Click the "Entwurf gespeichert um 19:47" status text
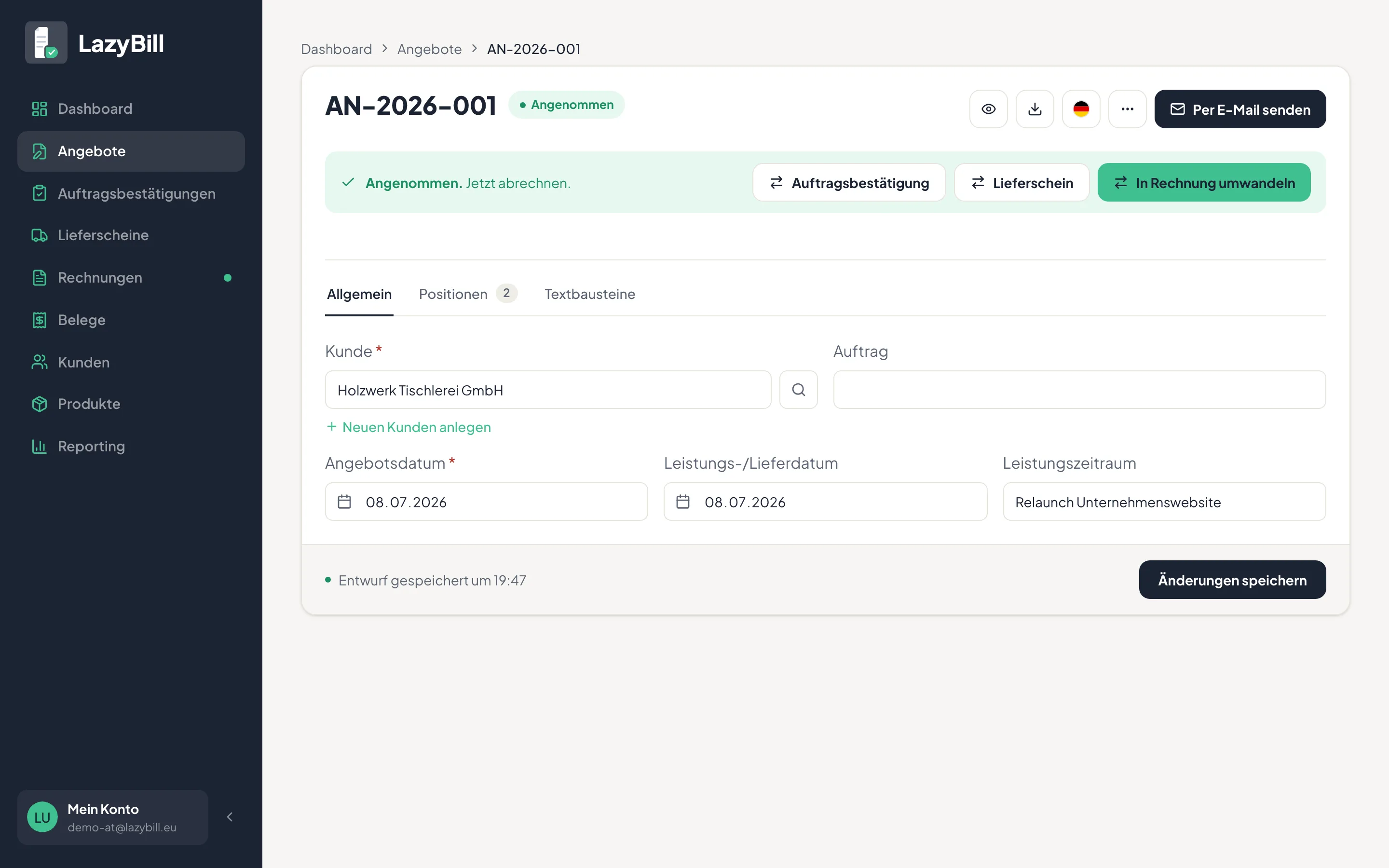Viewport: 1389px width, 868px height. (432, 581)
